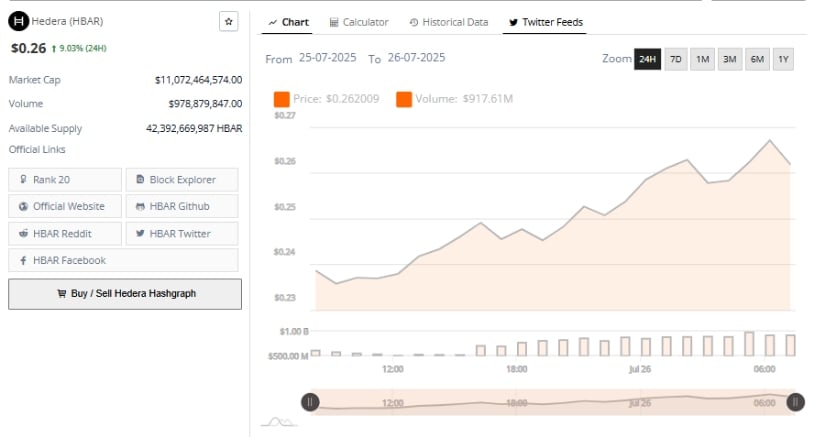The height and width of the screenshot is (437, 825).
Task: Click the Hedera (HBAR) title text
Action: pyautogui.click(x=67, y=22)
